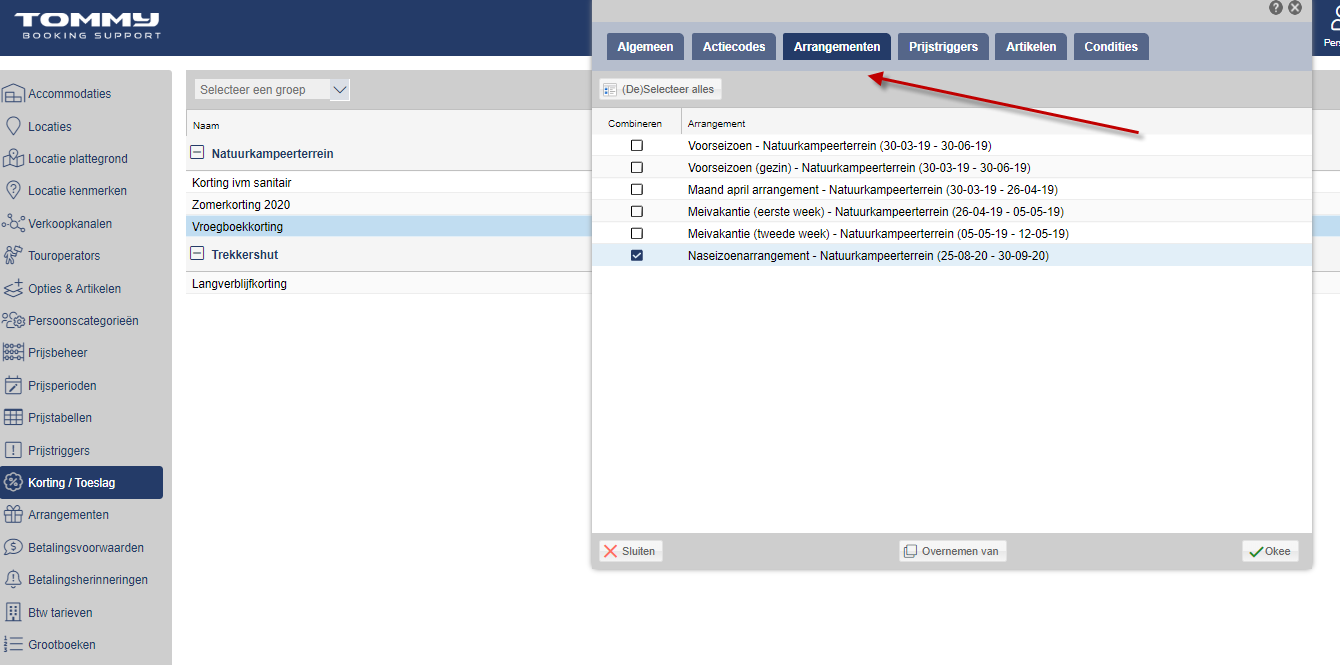This screenshot has height=665, width=1340.
Task: Click the Sluiten button
Action: click(630, 551)
